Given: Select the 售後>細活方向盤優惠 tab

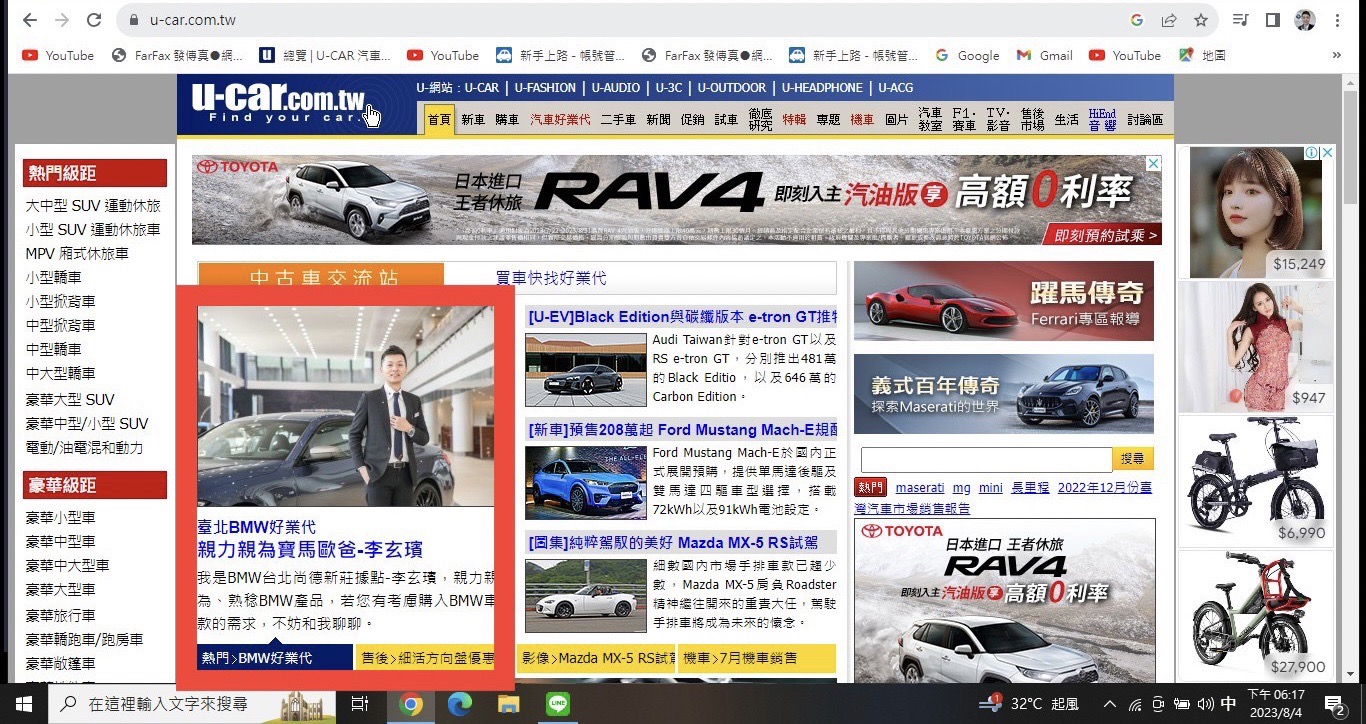Looking at the screenshot, I should [x=426, y=658].
